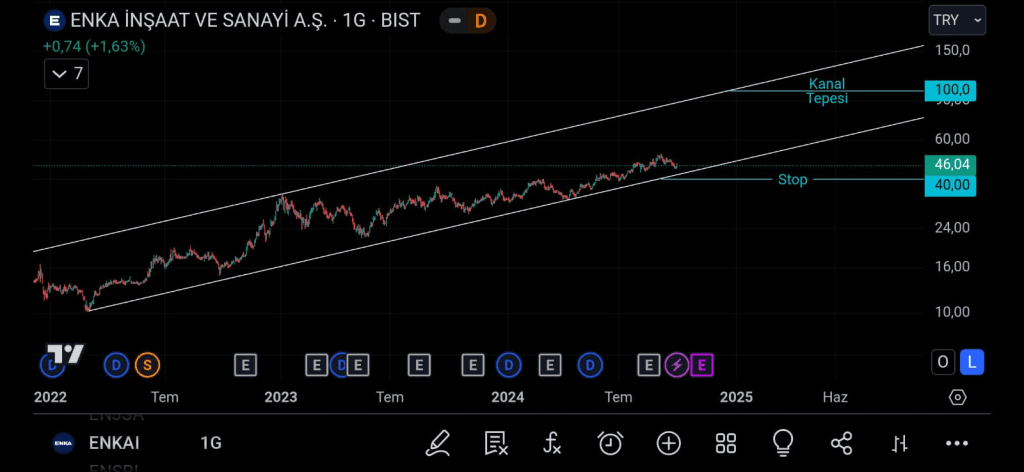The height and width of the screenshot is (472, 1024).
Task: Tap the 60,00 price axis value
Action: 952,138
